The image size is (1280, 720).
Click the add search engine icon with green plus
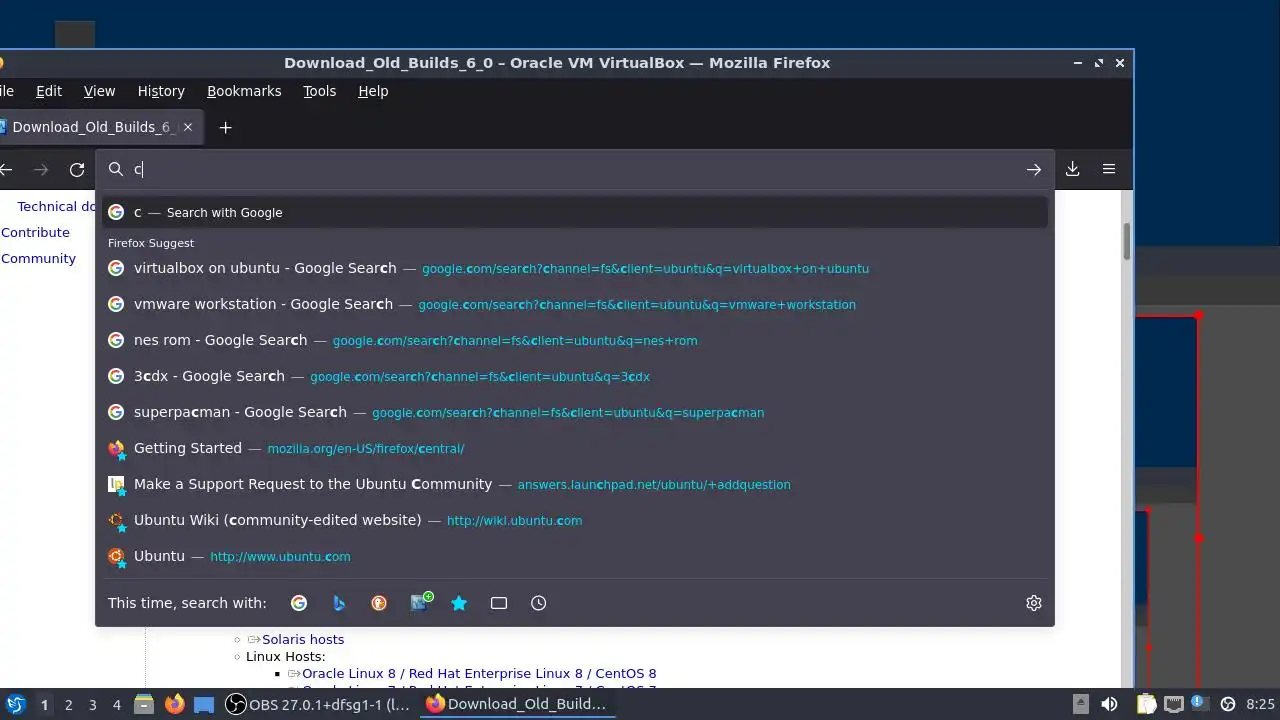click(x=421, y=602)
